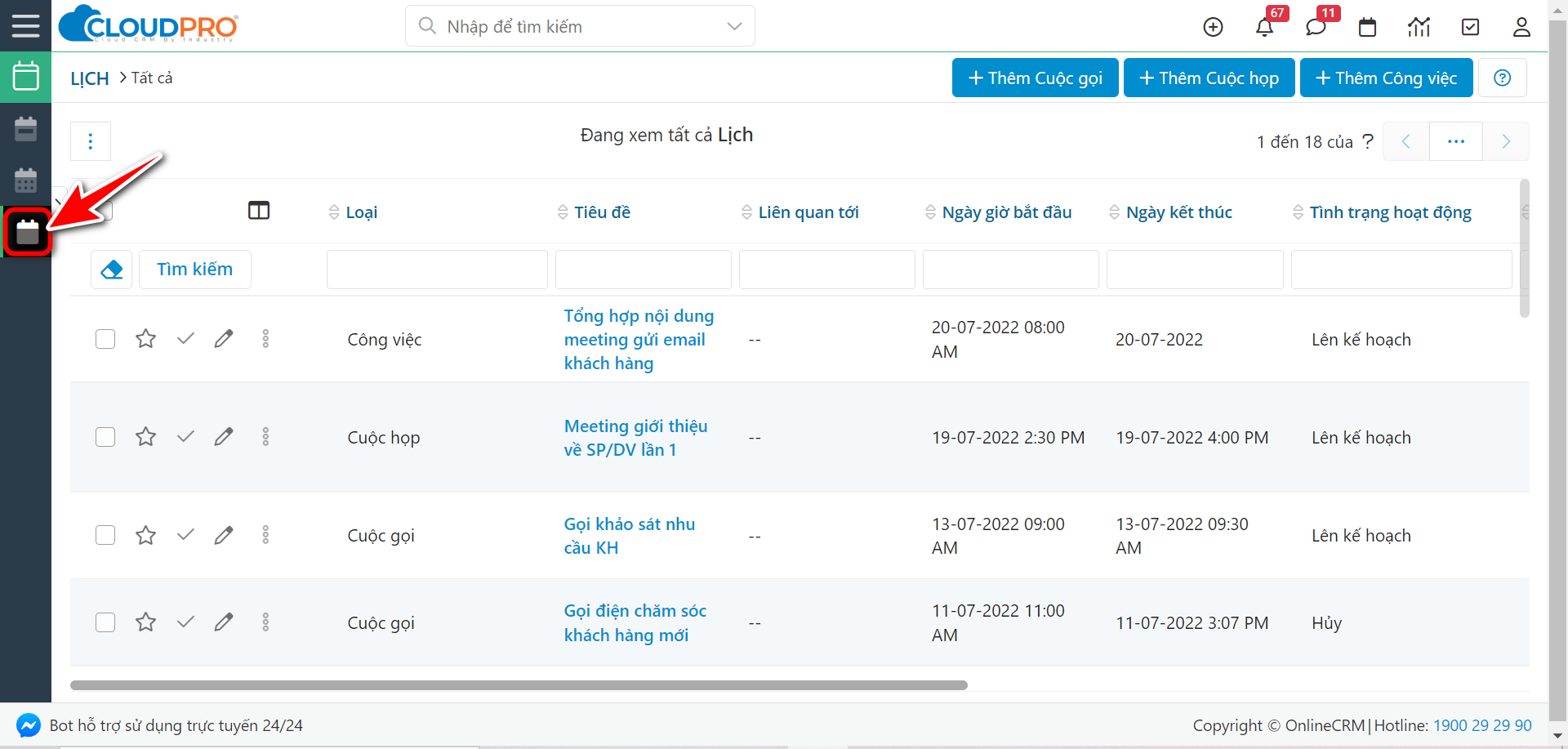Toggle star on Gọi khảo sát nhu cầu row
The height and width of the screenshot is (749, 1568).
pyautogui.click(x=145, y=535)
